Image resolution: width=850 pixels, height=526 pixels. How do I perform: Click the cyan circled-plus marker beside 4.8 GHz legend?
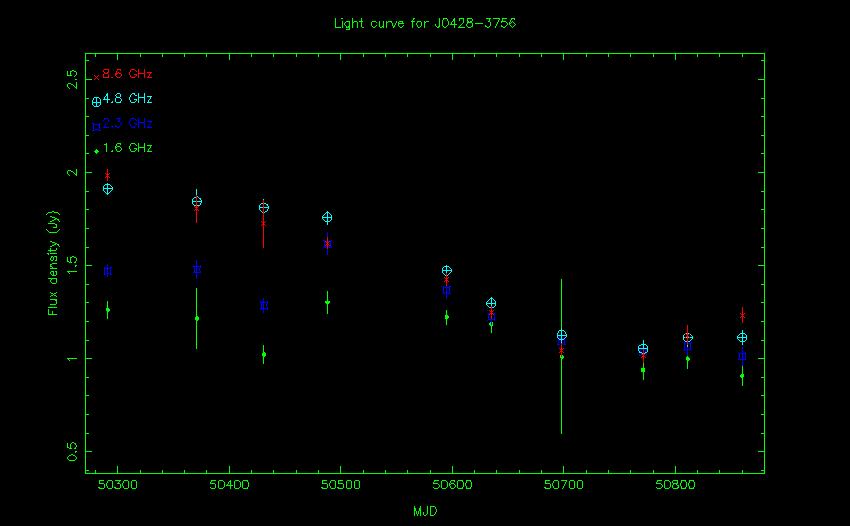click(96, 102)
